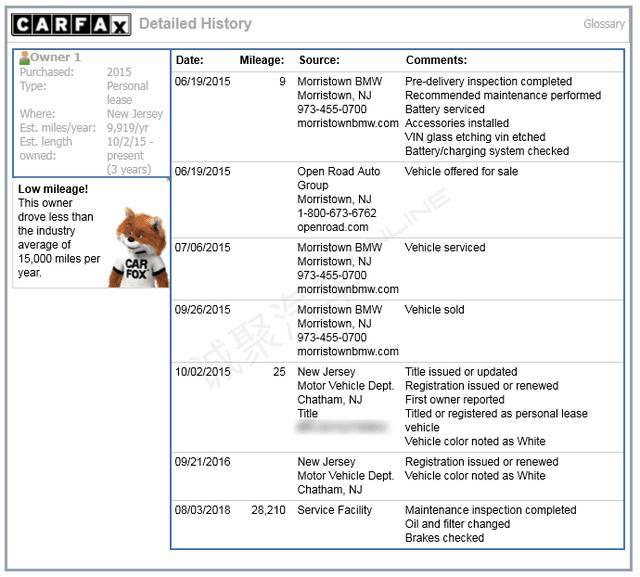Click the Recommended maintenance performed comment
This screenshot has width=640, height=577.
point(503,95)
